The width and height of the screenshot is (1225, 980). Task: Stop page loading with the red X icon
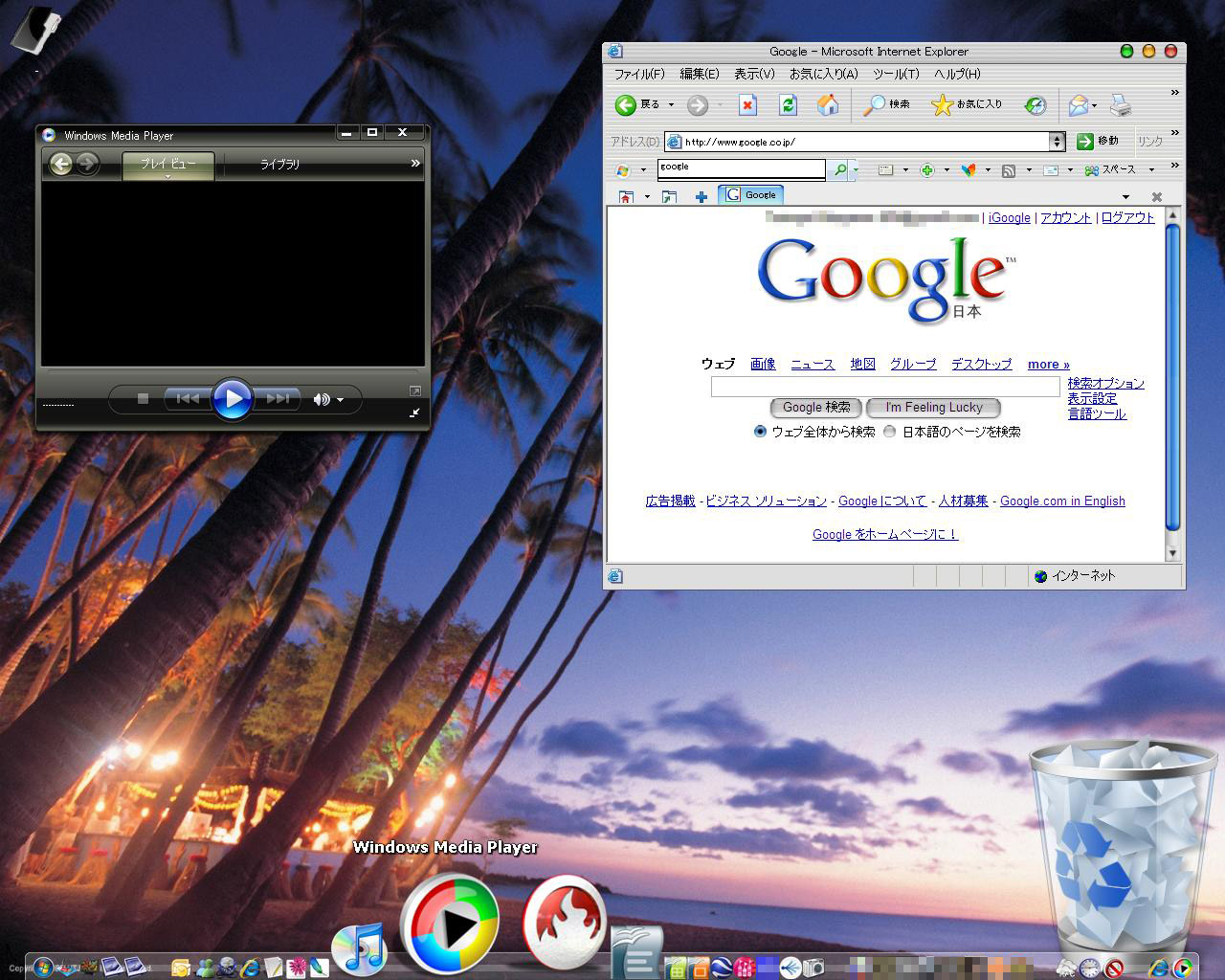click(747, 105)
